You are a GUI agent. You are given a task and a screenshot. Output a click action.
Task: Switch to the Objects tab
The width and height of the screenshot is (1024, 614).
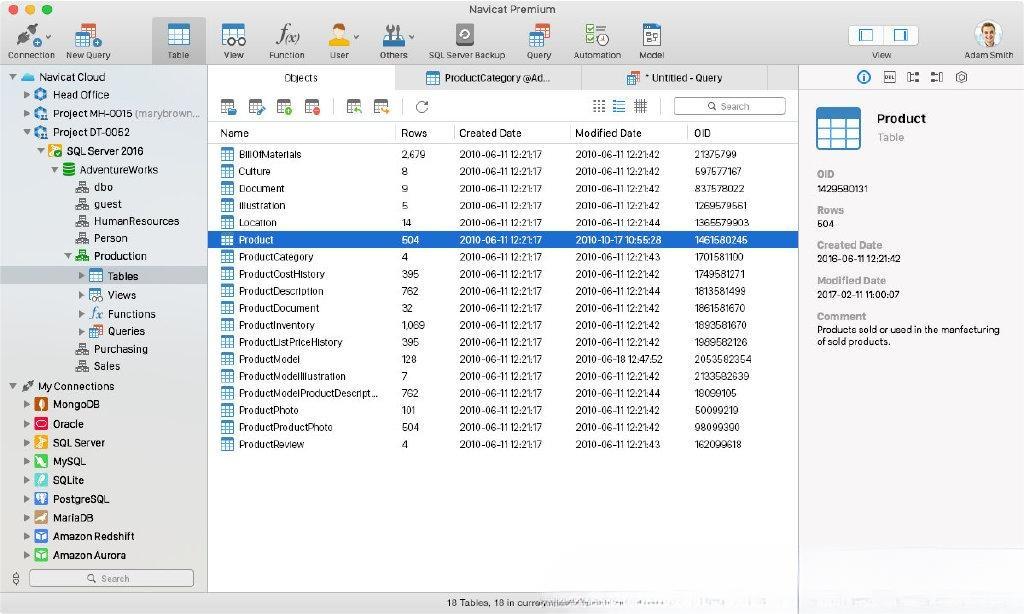pyautogui.click(x=301, y=78)
